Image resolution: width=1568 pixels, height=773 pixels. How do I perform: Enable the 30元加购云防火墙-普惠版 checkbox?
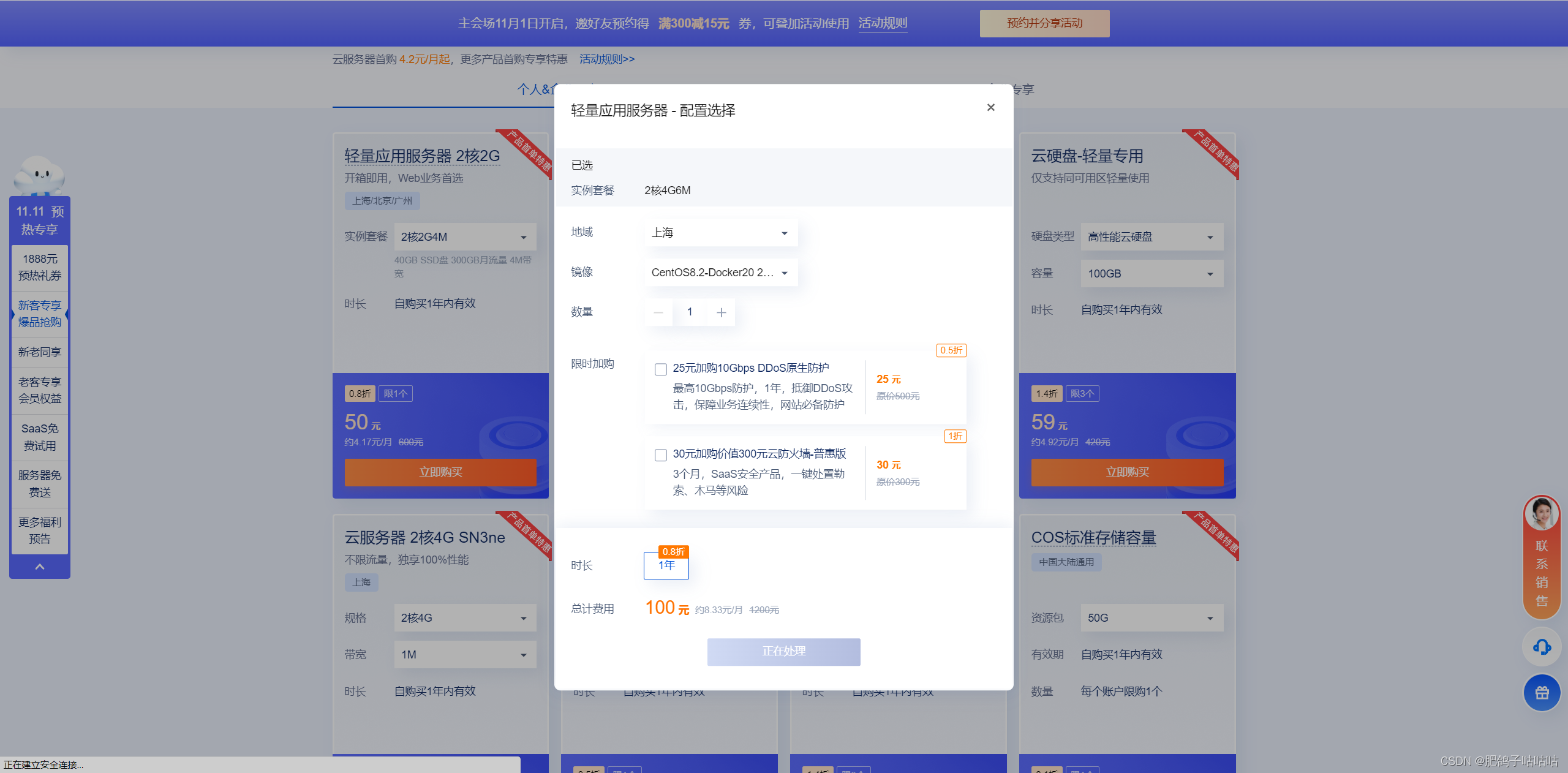[660, 455]
